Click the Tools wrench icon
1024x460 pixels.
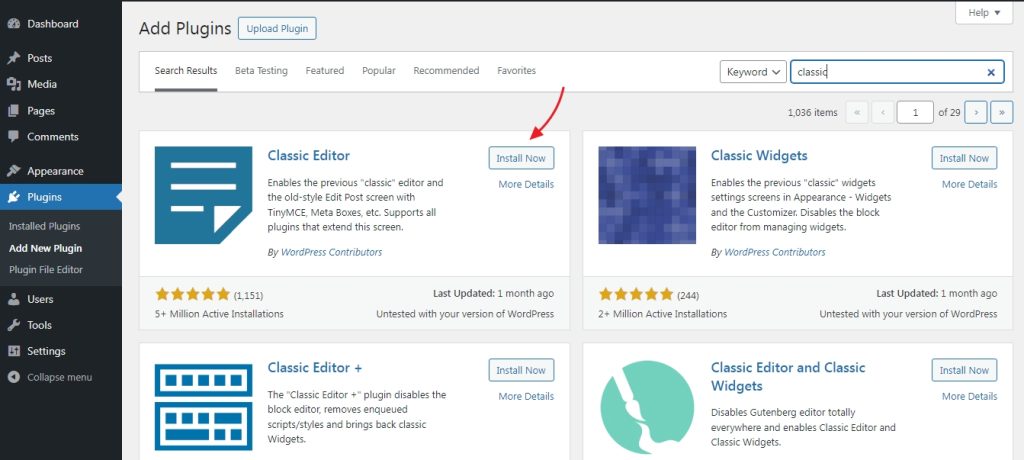[x=14, y=325]
